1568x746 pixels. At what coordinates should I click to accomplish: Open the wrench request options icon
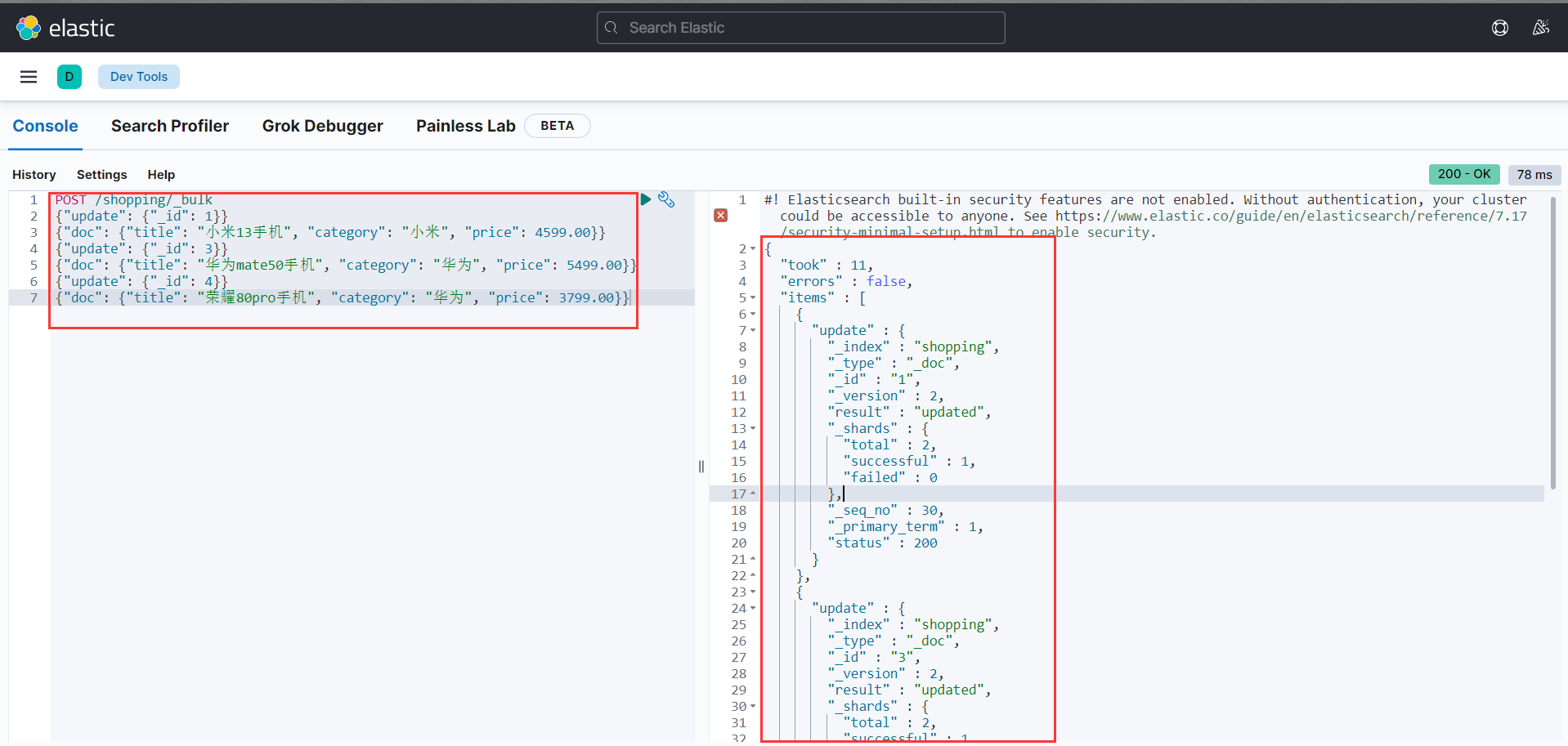click(666, 199)
